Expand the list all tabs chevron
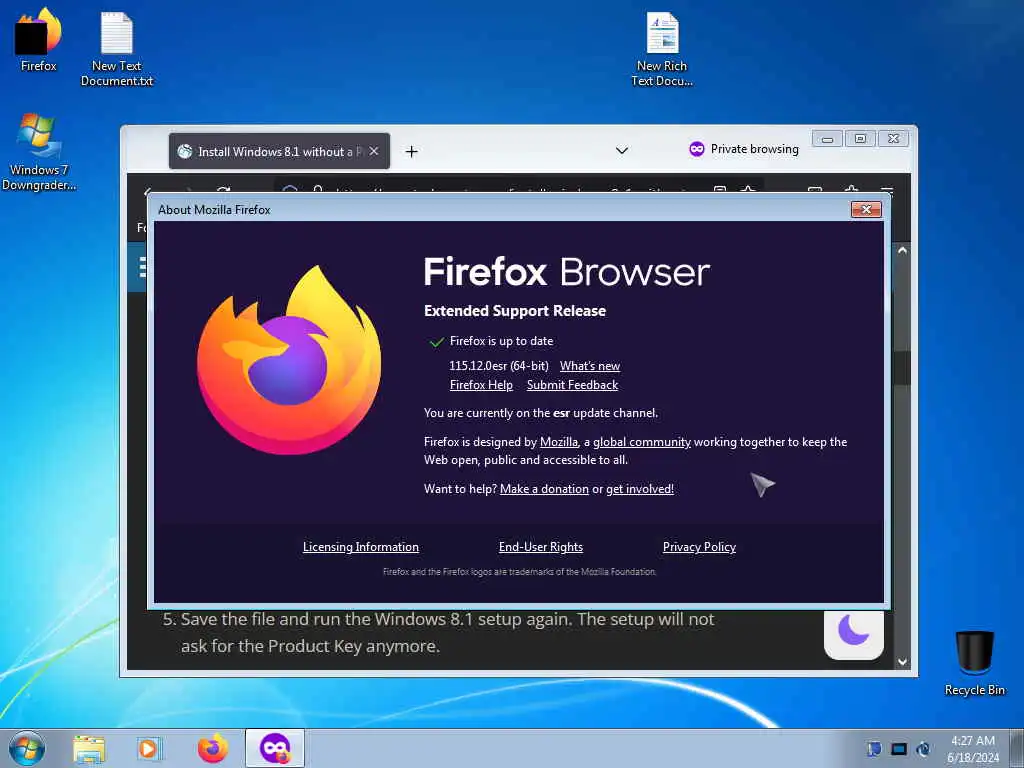This screenshot has height=768, width=1024. pyautogui.click(x=622, y=150)
